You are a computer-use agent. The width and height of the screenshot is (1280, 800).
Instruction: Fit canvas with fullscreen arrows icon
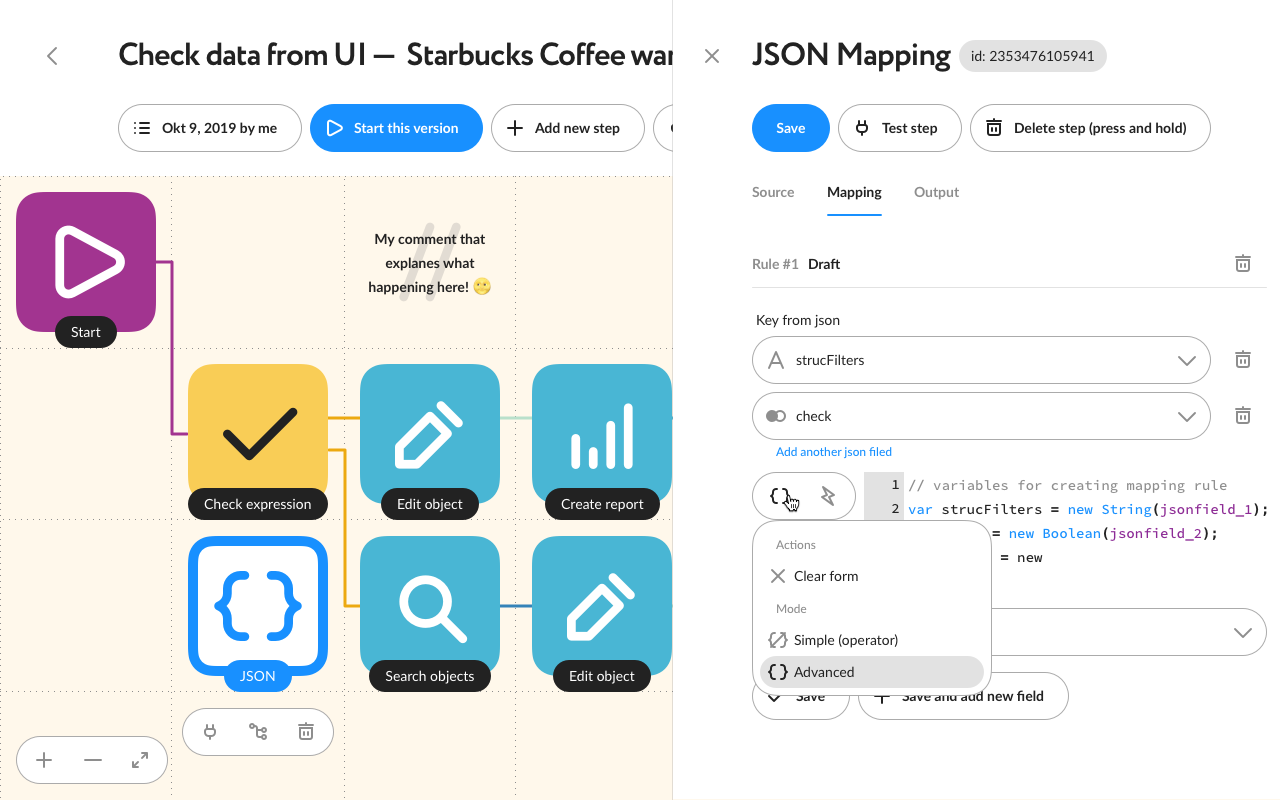click(x=140, y=760)
